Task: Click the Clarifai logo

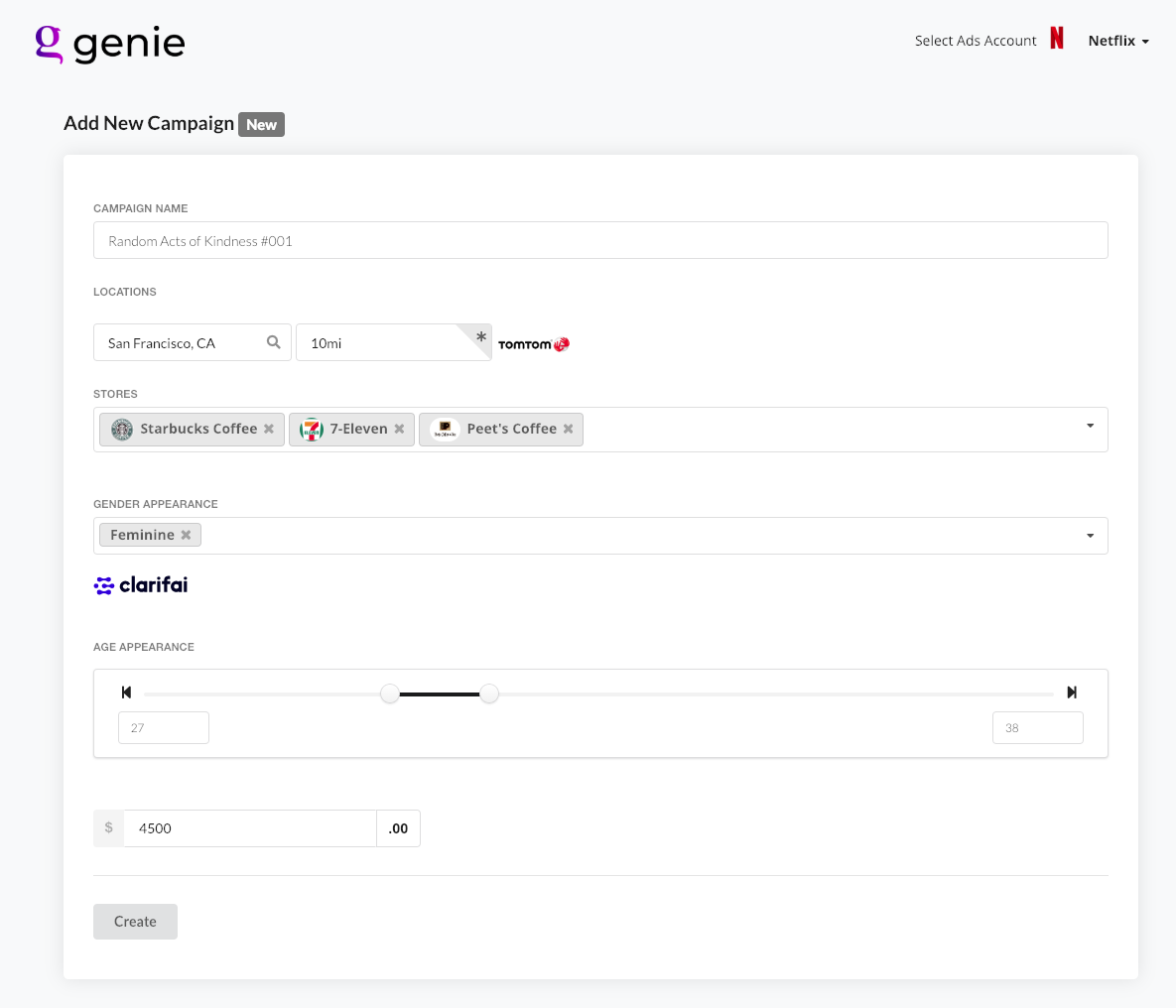Action: 141,585
